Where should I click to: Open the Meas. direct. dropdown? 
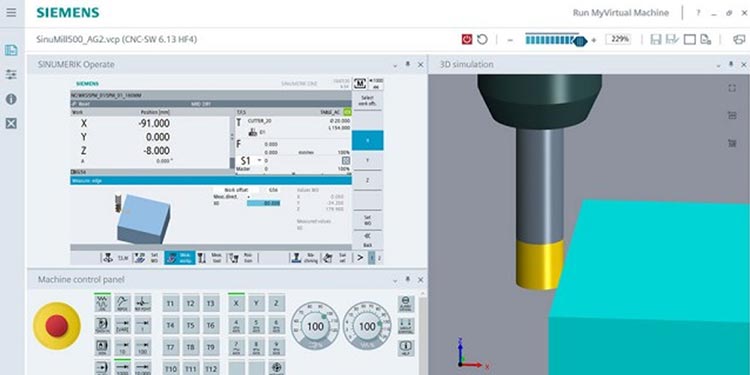click(248, 197)
